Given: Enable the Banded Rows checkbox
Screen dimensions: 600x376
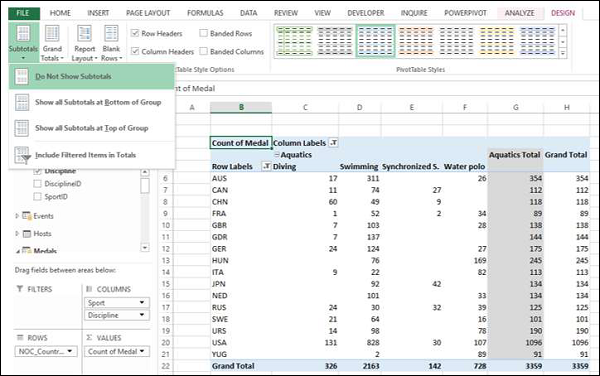Looking at the screenshot, I should pos(204,33).
